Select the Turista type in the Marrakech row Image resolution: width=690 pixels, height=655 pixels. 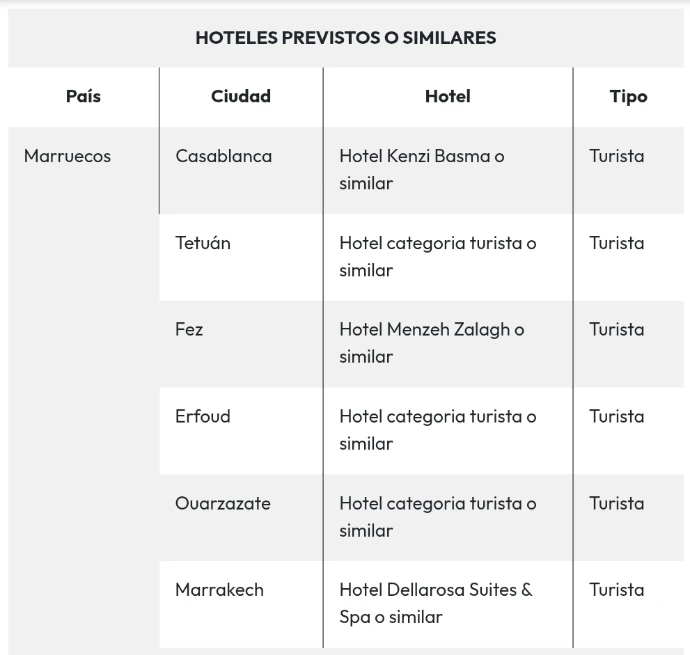tap(616, 590)
